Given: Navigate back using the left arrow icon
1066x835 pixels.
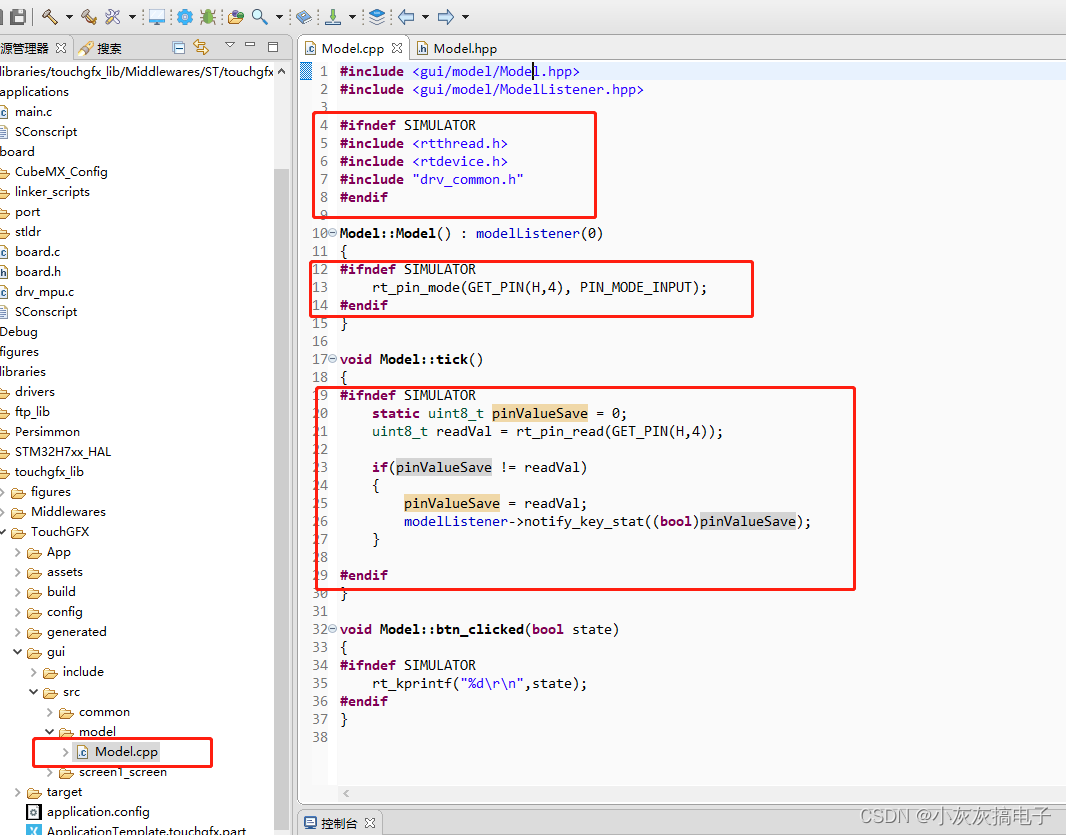Looking at the screenshot, I should tap(406, 17).
